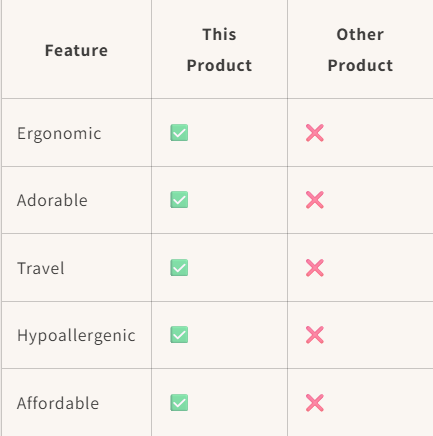This screenshot has width=433, height=436.
Task: Click empty space in Other Product Ergonomic cell
Action: click(377, 133)
